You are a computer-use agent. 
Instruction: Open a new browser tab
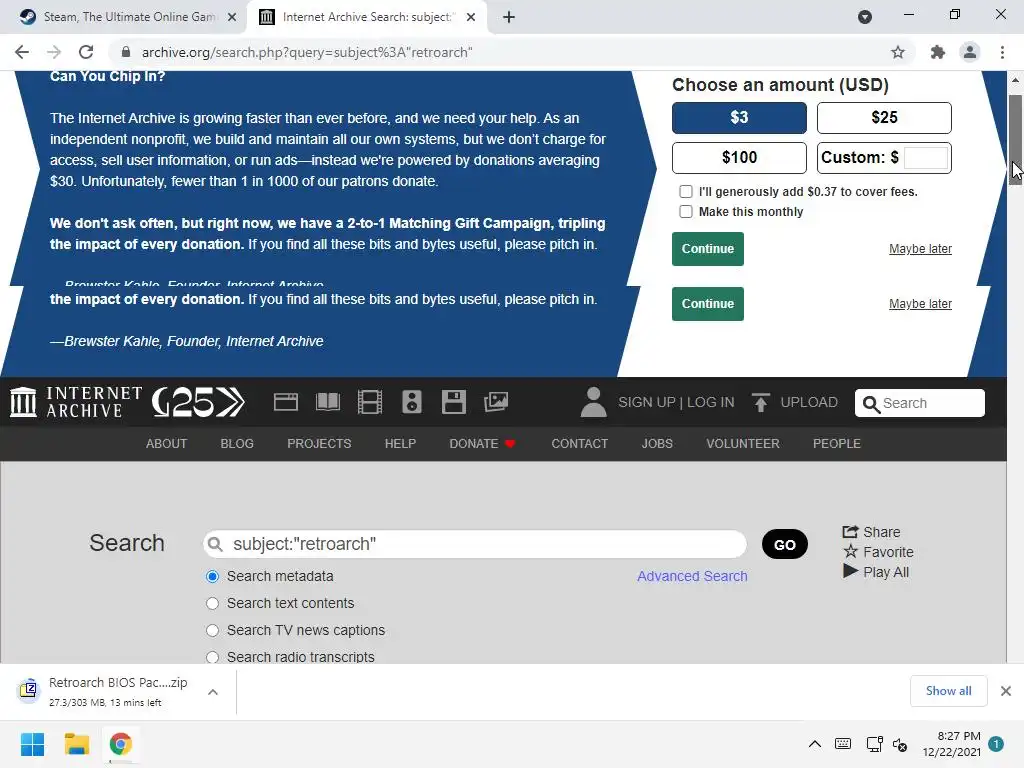click(x=509, y=17)
